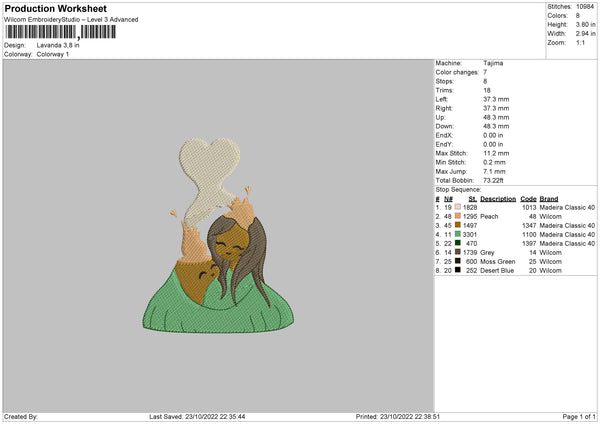Select the green swatch for stop 4
The width and height of the screenshot is (600, 424).
[458, 234]
